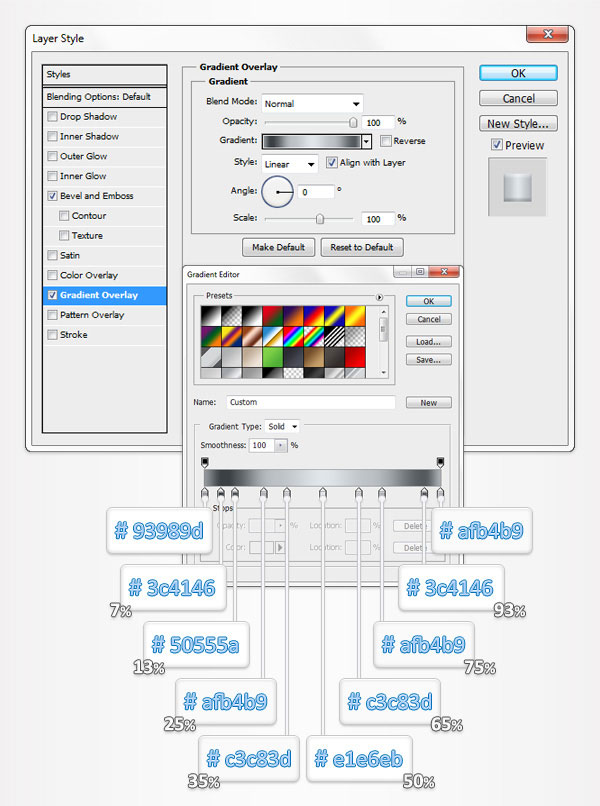
Task: Click Cancel in the Gradient Editor
Action: [429, 319]
